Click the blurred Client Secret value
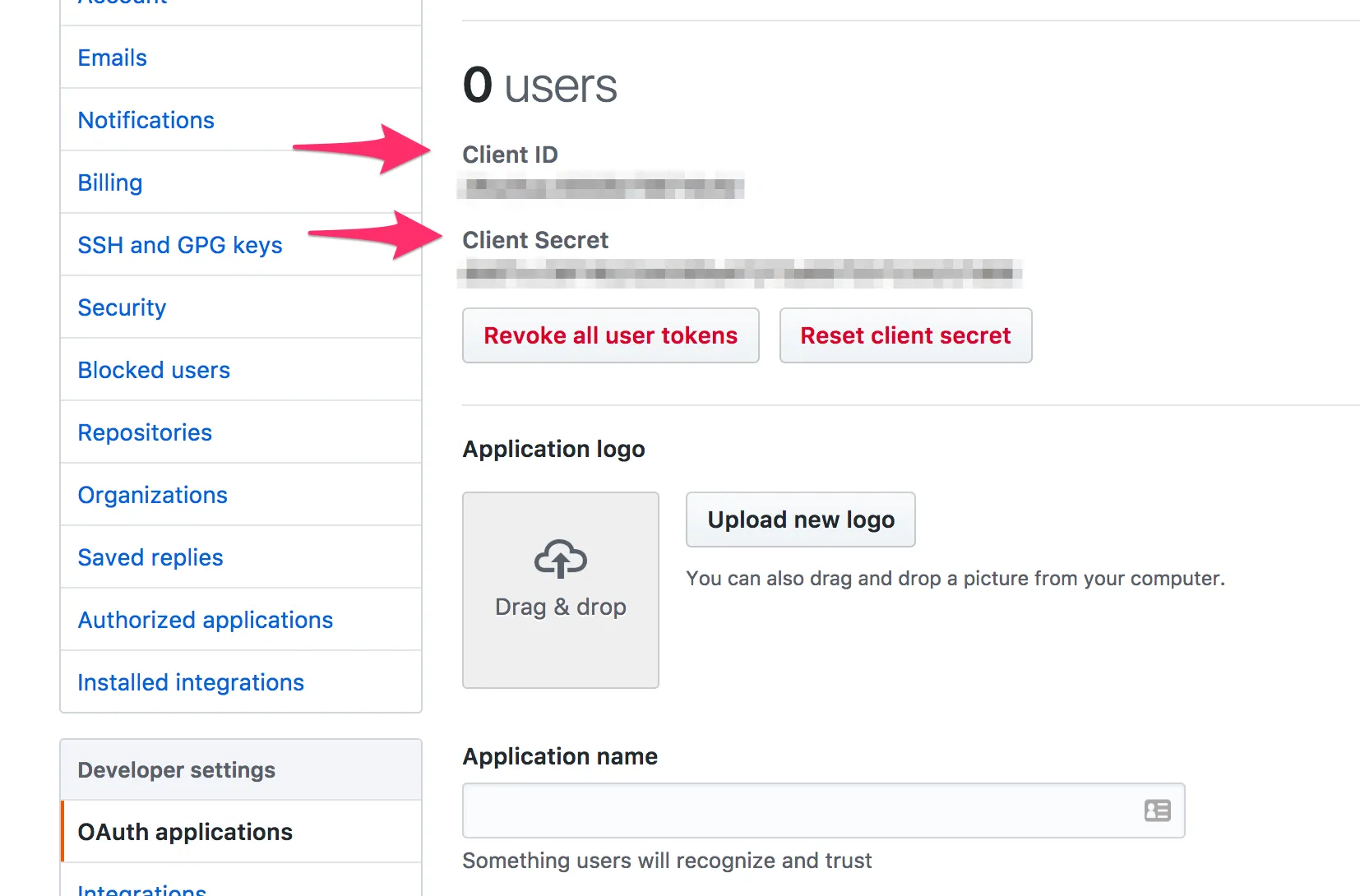This screenshot has height=896, width=1360. (740, 273)
